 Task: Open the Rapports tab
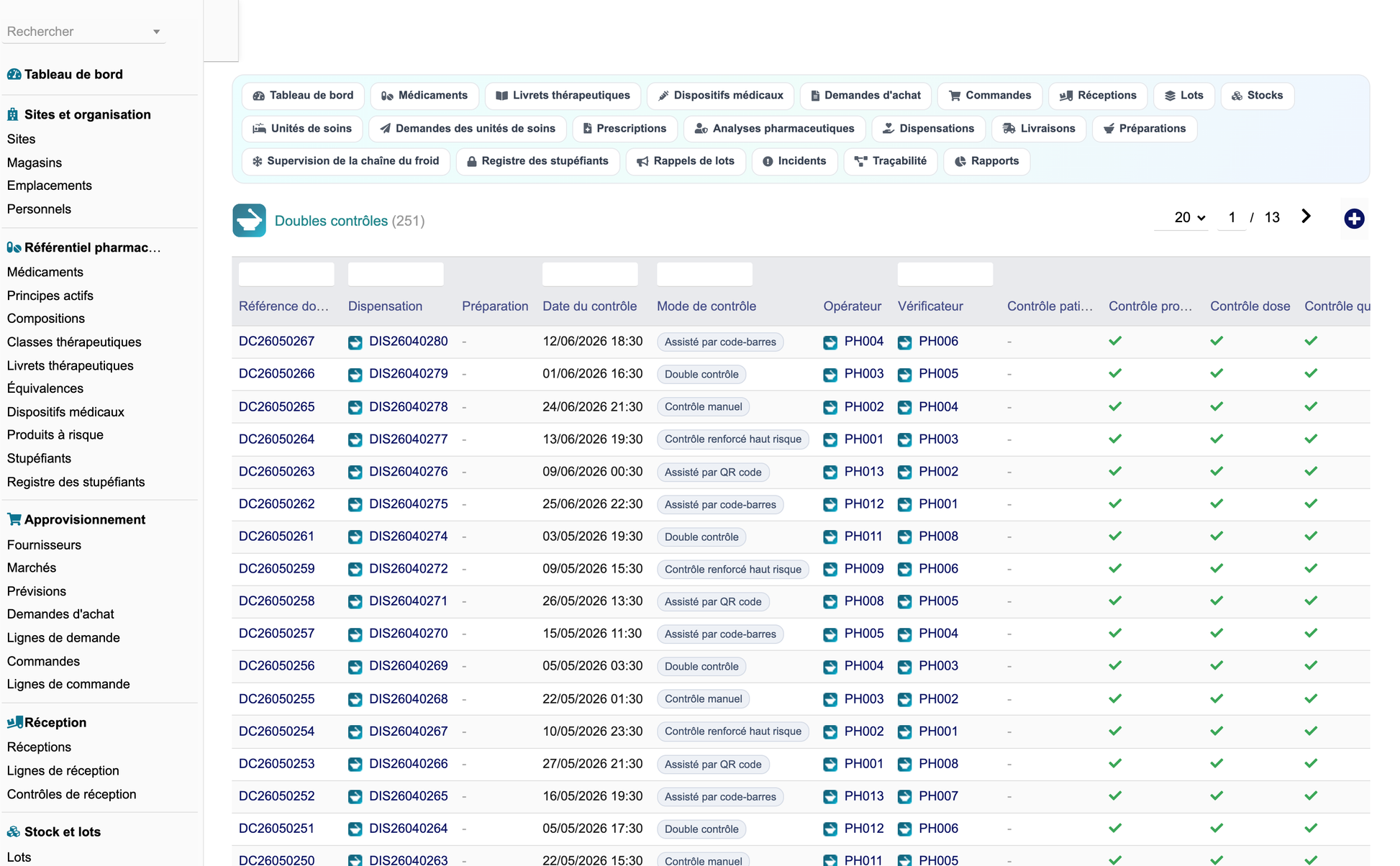coord(986,161)
